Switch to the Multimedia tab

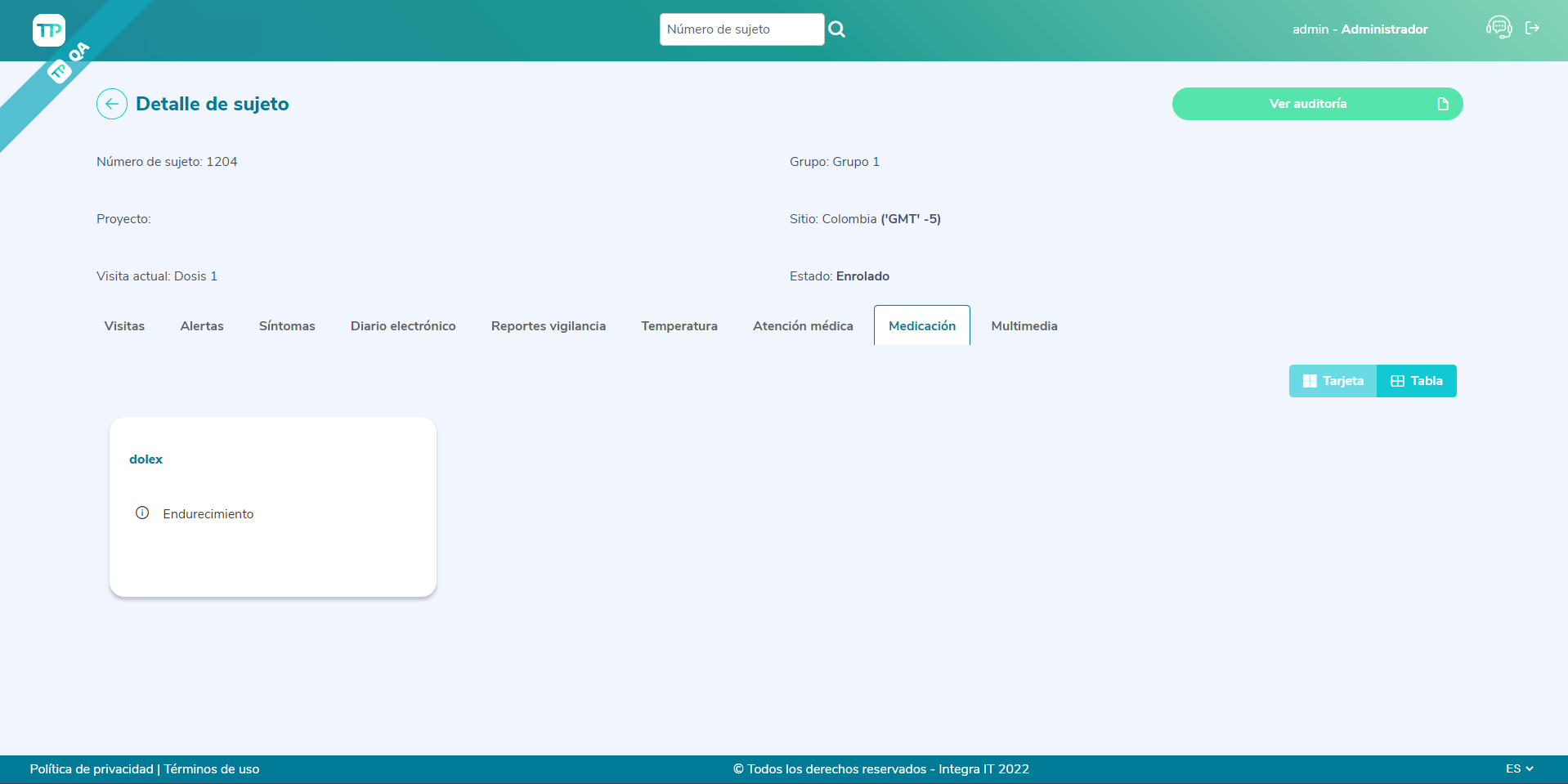[x=1024, y=325]
